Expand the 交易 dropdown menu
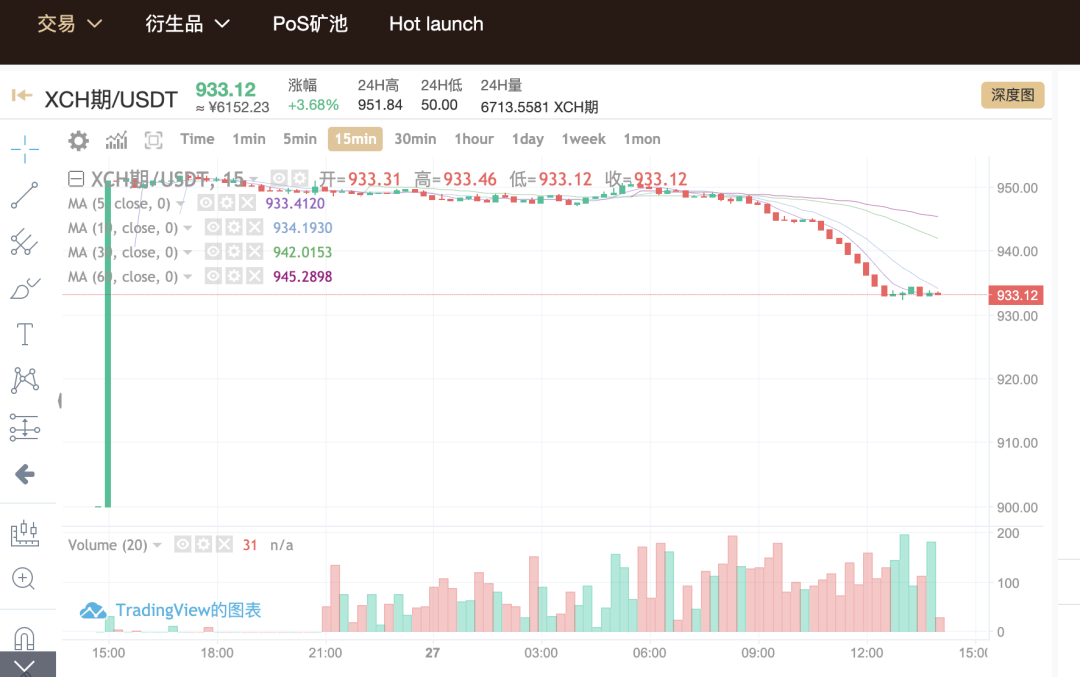Screen dimensions: 1080x677 (70, 24)
